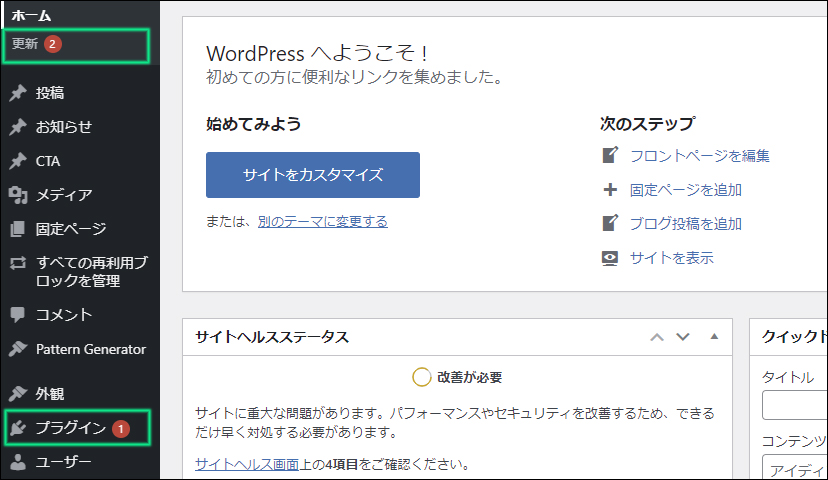Click the pages icon beside 固定ページ
This screenshot has width=828, height=480.
(x=17, y=229)
